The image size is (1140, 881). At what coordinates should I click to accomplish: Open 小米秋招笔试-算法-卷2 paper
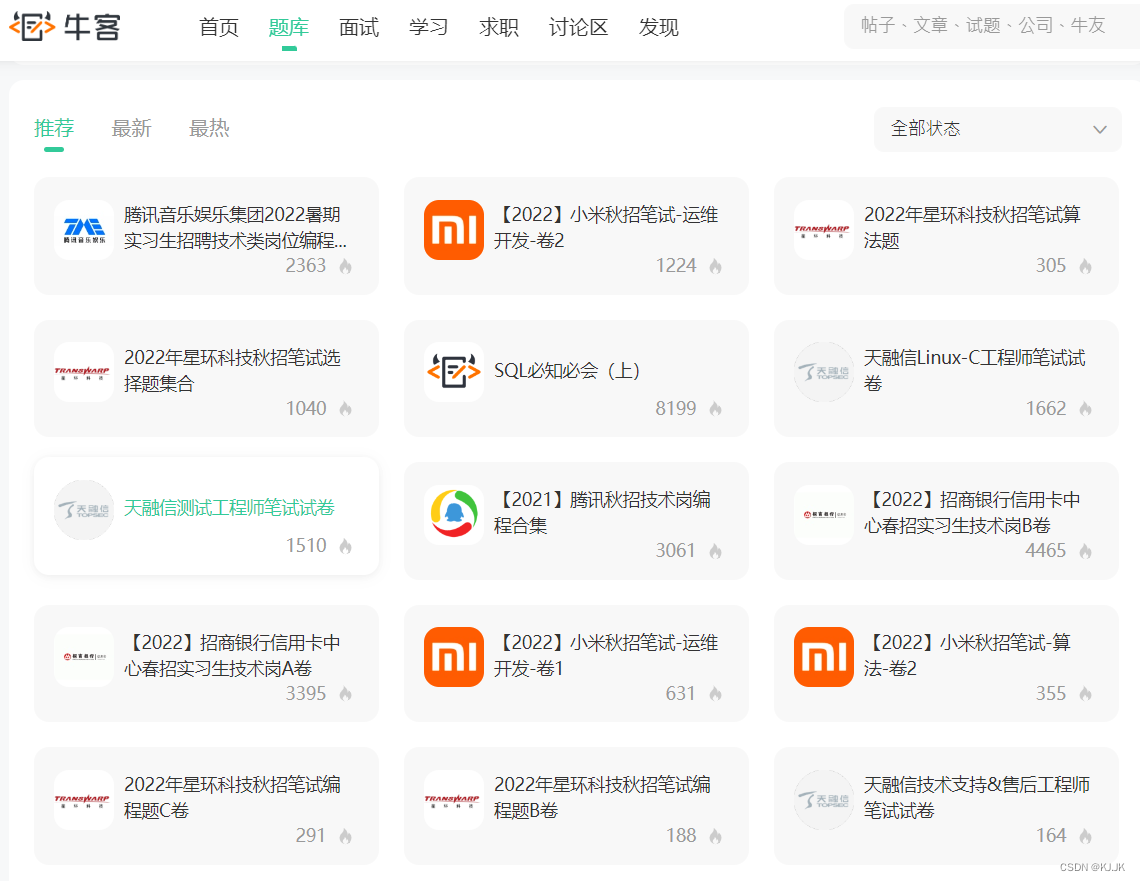[x=968, y=655]
